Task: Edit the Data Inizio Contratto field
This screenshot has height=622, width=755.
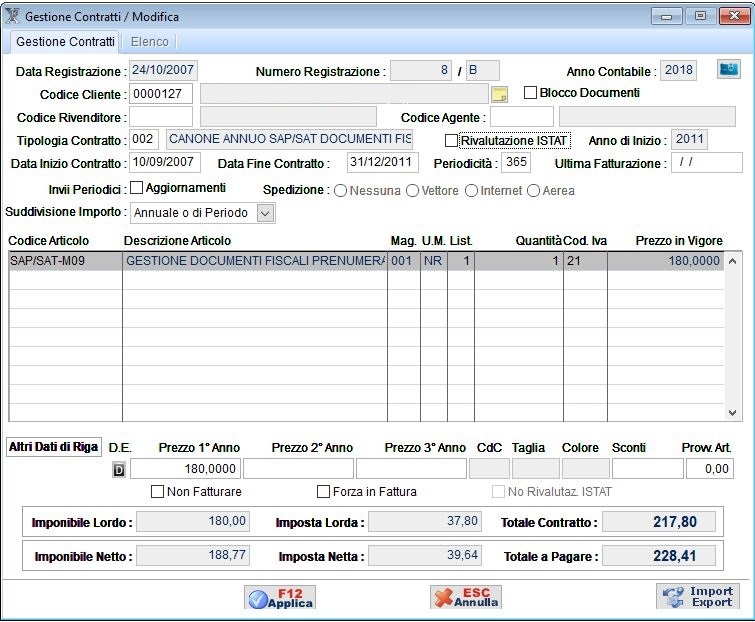Action: point(165,162)
